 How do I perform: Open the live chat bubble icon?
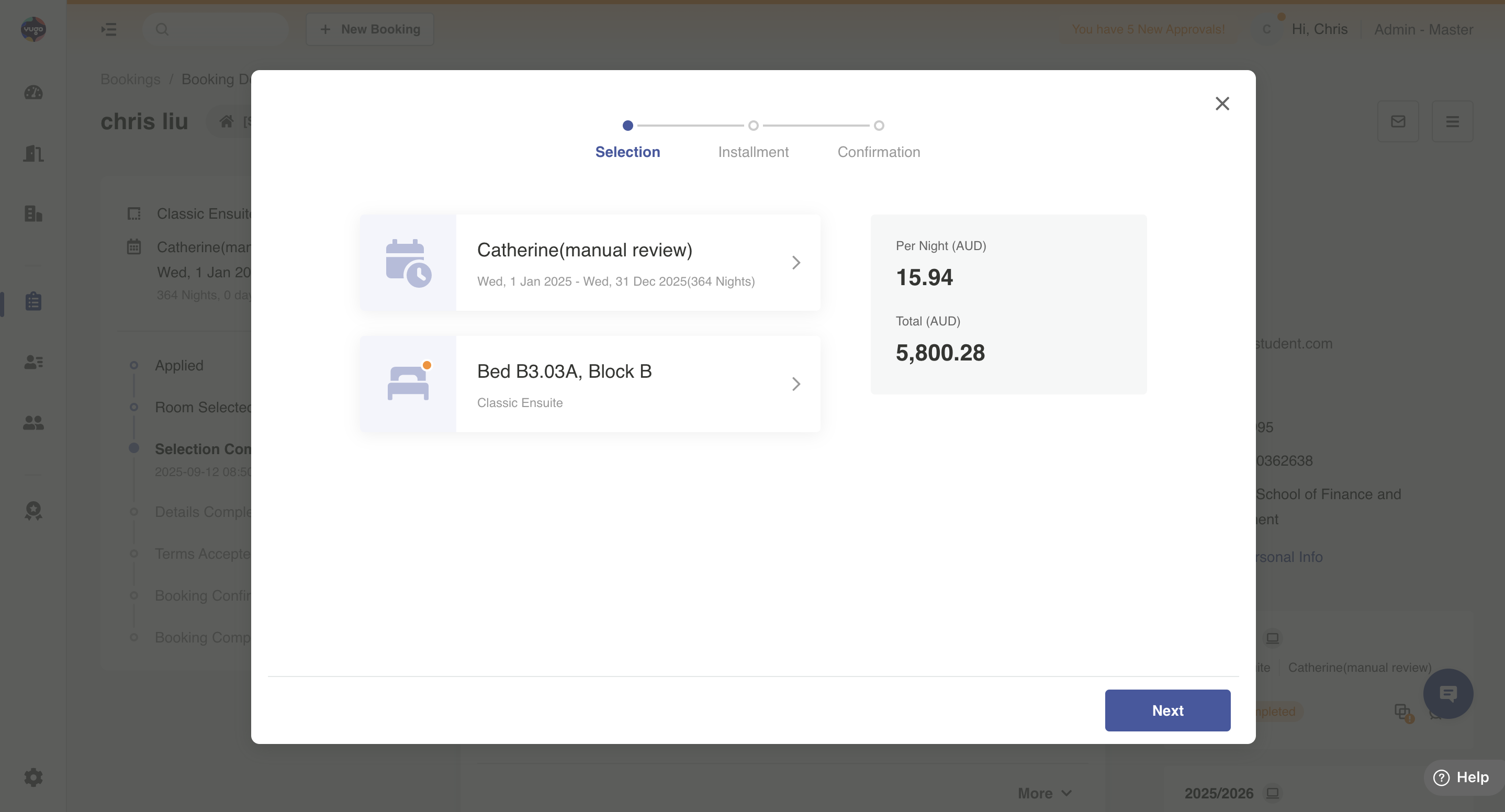[1447, 693]
